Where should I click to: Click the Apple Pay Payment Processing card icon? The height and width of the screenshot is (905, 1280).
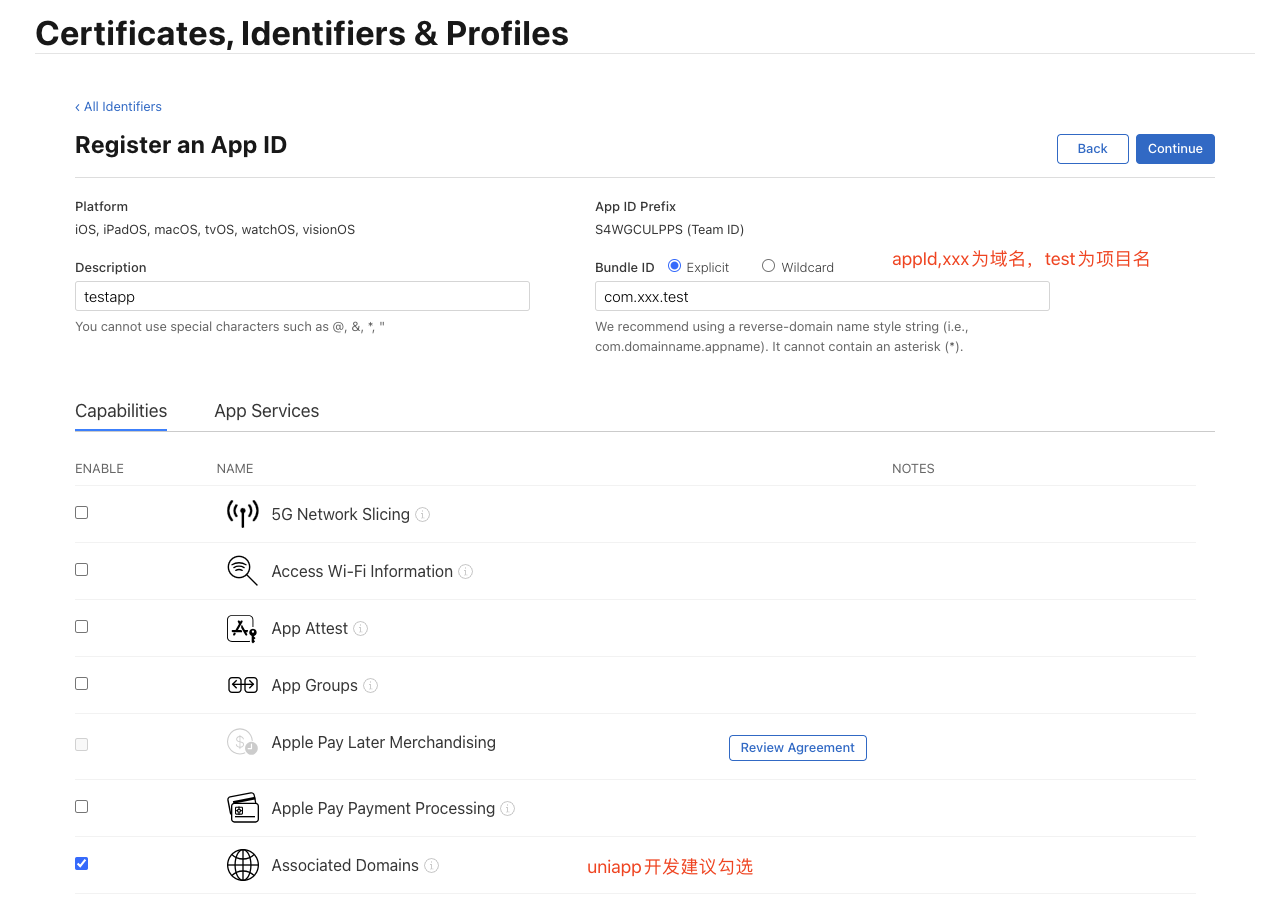click(243, 808)
